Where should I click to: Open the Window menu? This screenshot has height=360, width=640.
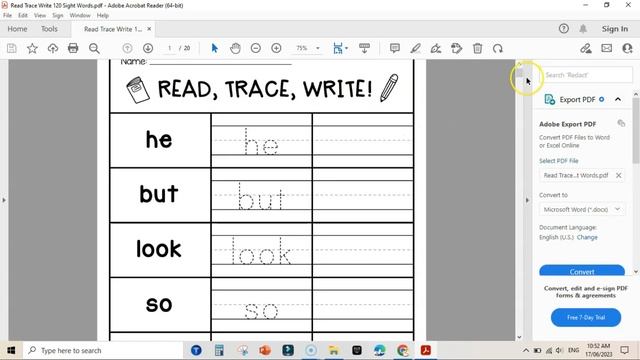point(80,16)
